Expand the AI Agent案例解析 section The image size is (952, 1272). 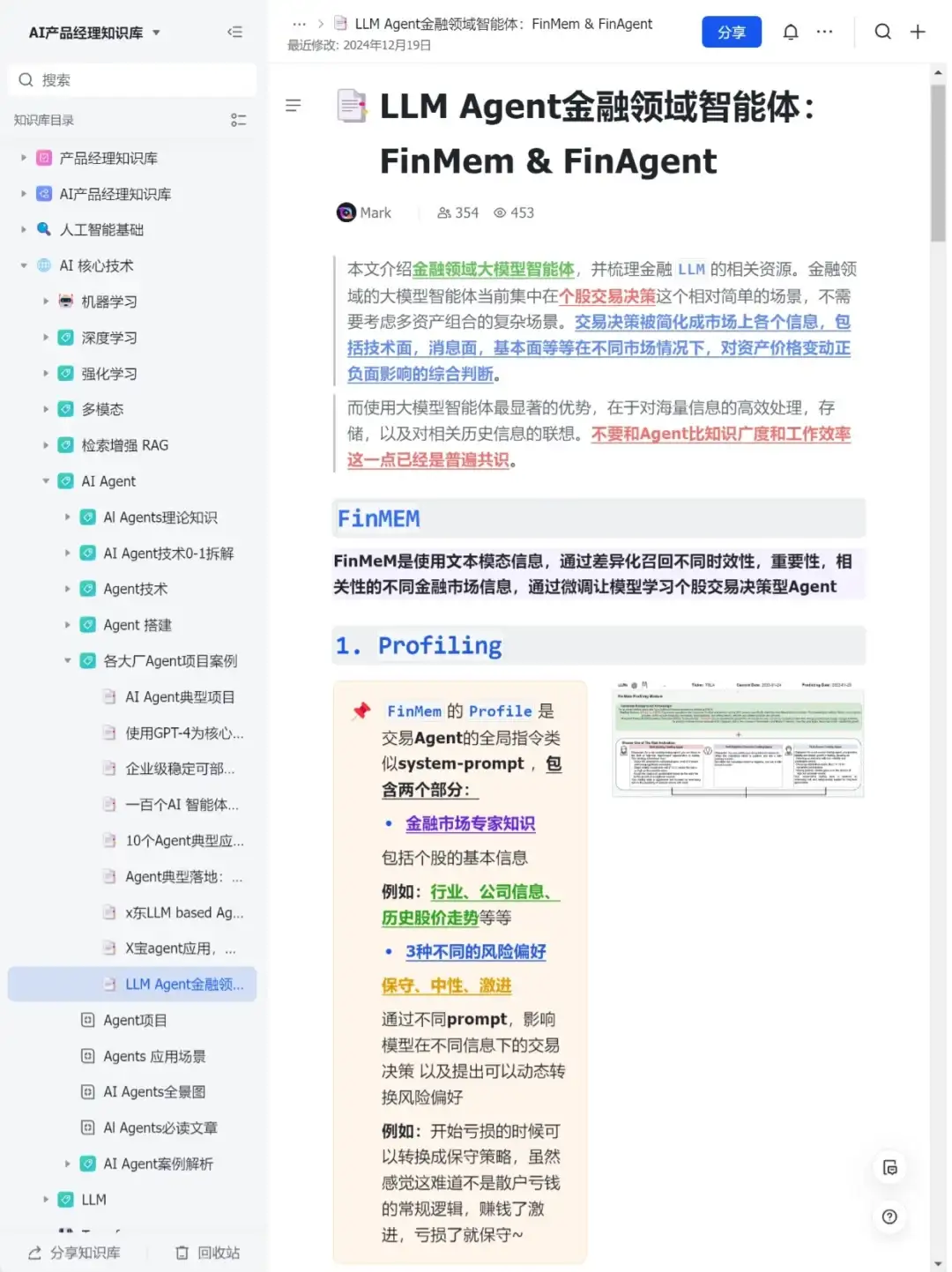[68, 1164]
